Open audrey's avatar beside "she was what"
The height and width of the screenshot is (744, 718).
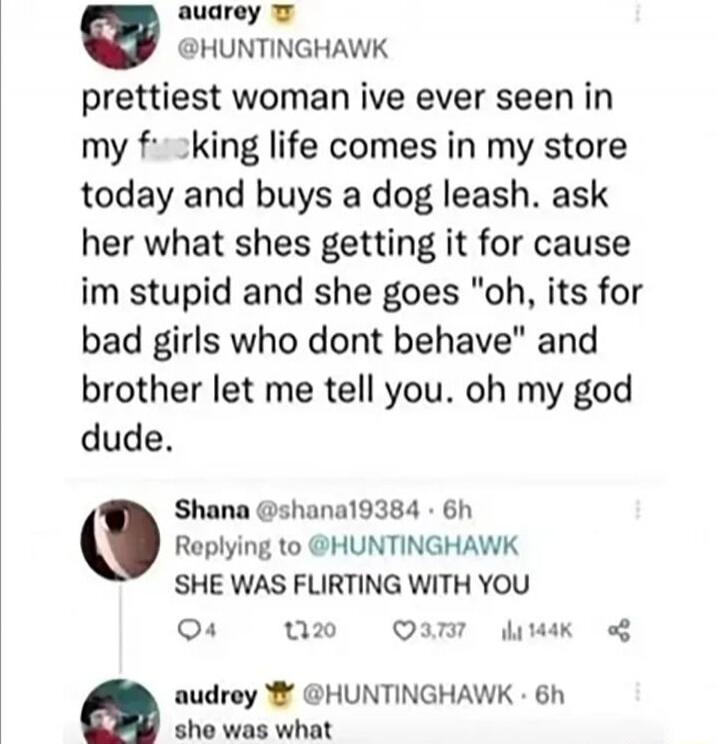pos(120,711)
